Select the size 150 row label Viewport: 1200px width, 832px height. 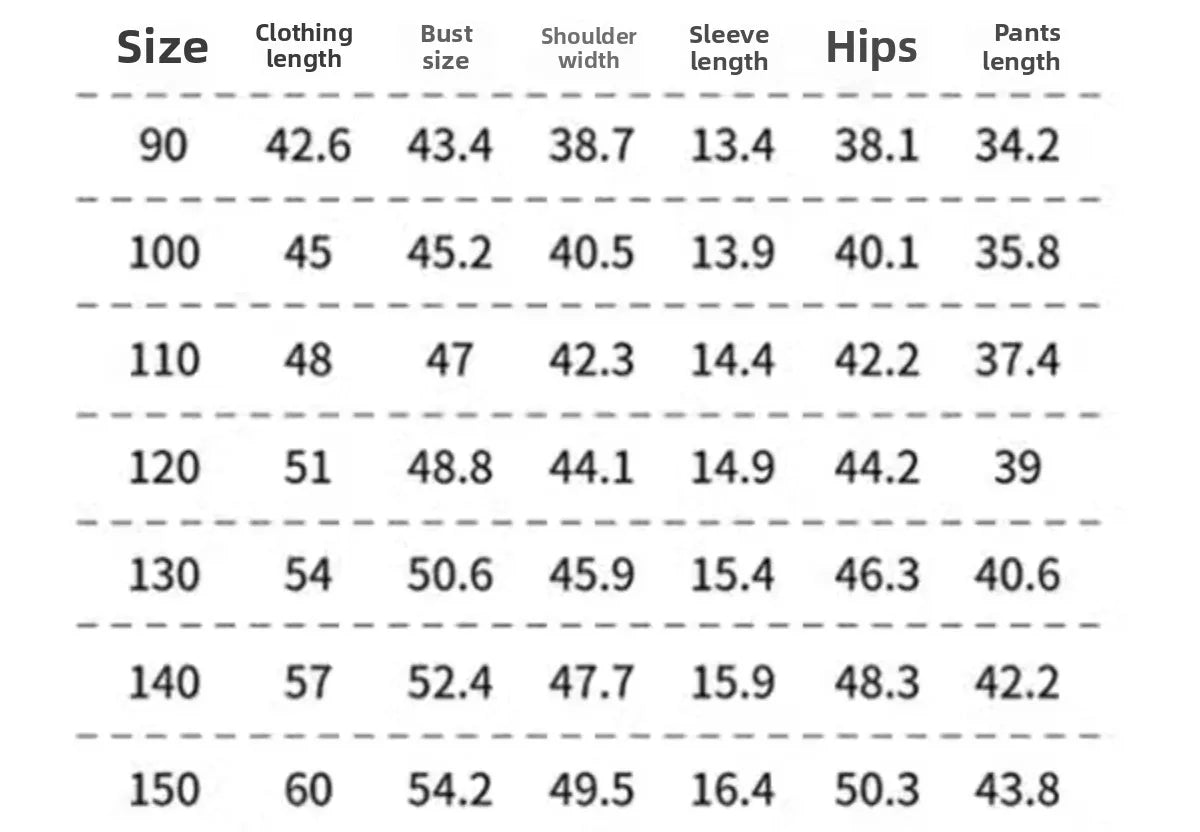tap(163, 790)
